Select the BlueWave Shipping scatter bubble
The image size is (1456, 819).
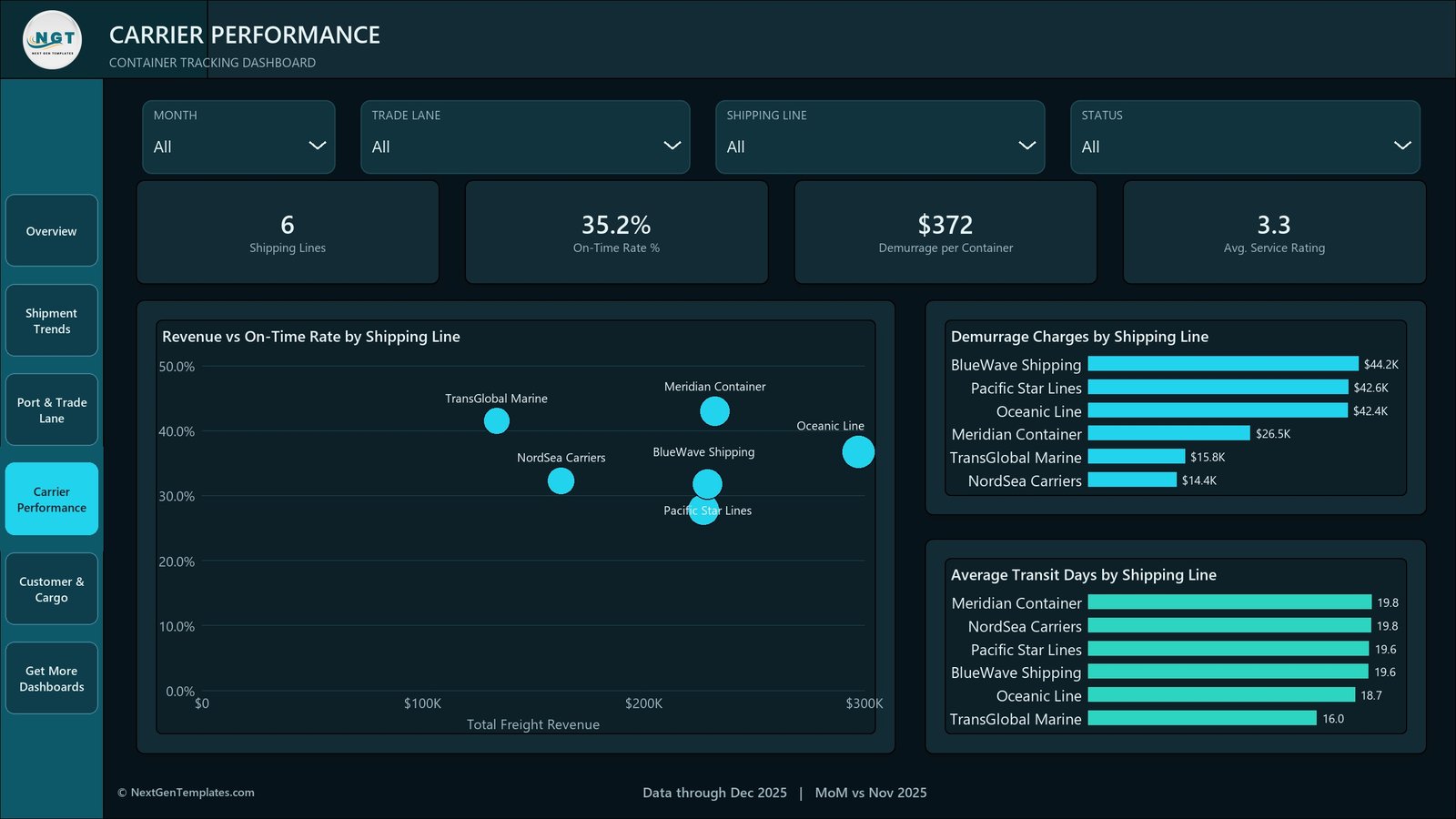tap(706, 483)
